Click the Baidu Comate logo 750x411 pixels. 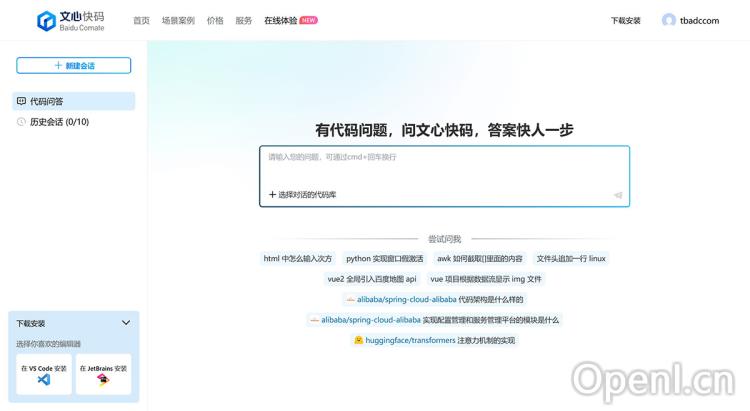coord(71,21)
